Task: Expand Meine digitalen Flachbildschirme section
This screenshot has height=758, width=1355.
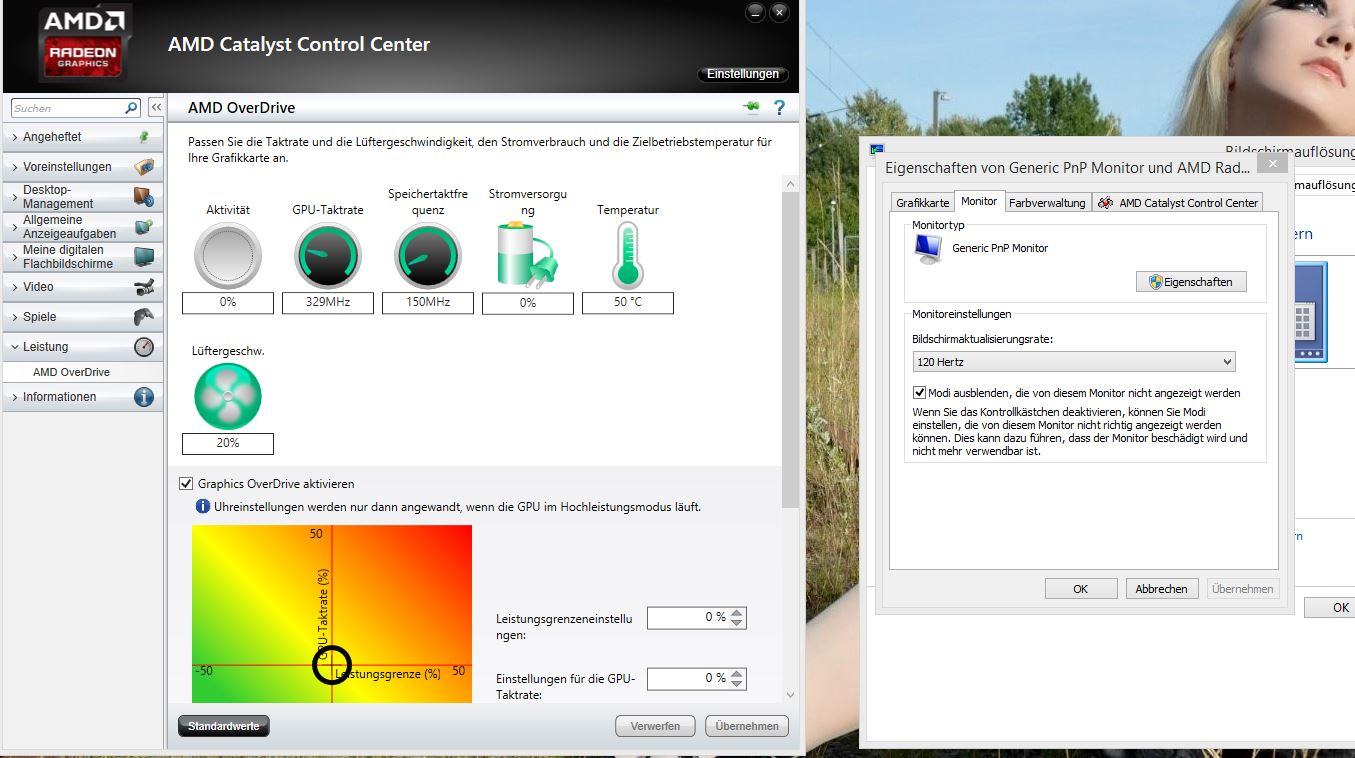Action: coord(15,257)
